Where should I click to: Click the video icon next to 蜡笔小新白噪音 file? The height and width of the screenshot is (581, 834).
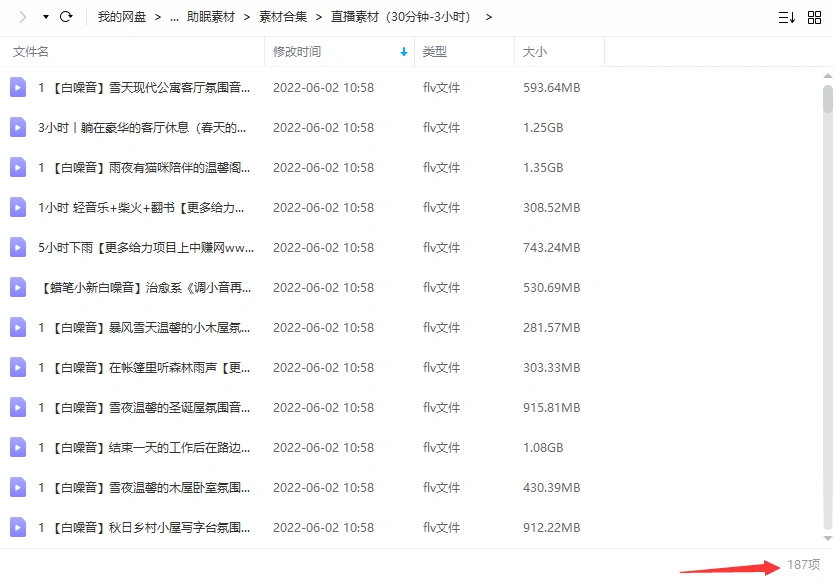coord(16,287)
